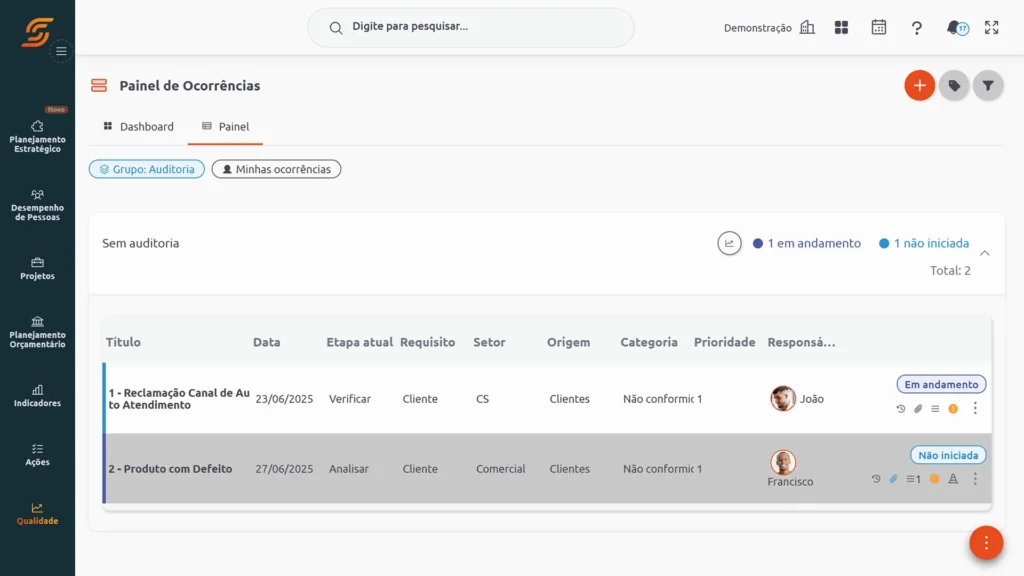Open floating orange actions menu button
1024x576 pixels.
click(986, 543)
